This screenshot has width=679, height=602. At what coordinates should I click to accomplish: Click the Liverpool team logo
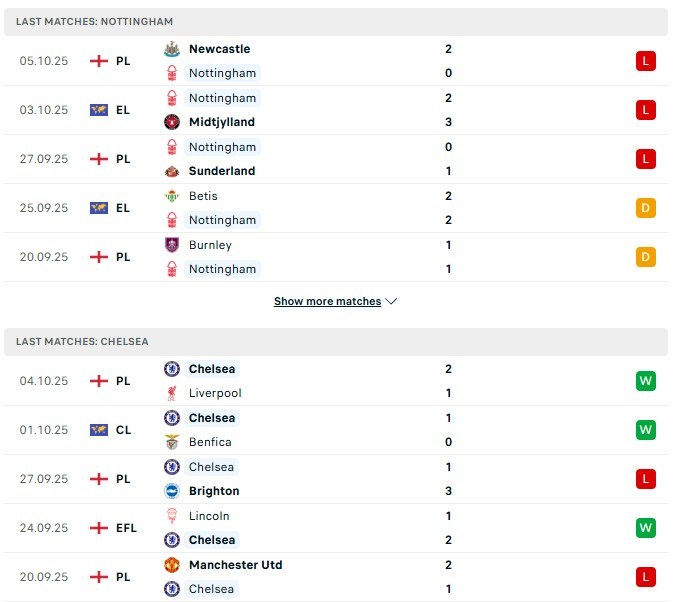172,393
